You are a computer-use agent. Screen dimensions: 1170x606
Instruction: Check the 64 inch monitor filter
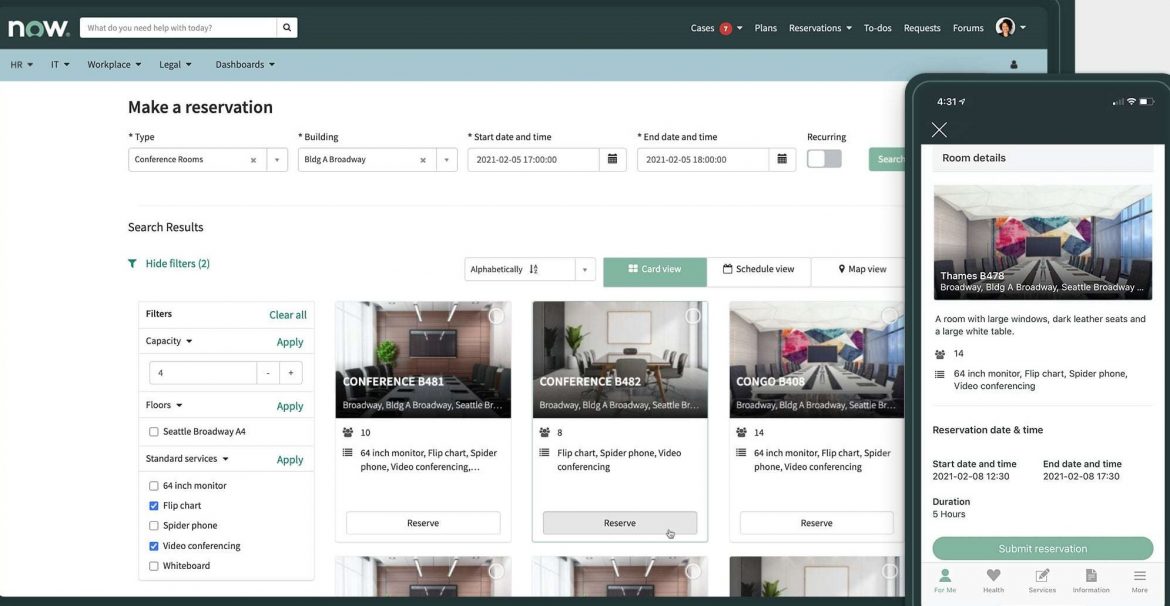tap(154, 486)
